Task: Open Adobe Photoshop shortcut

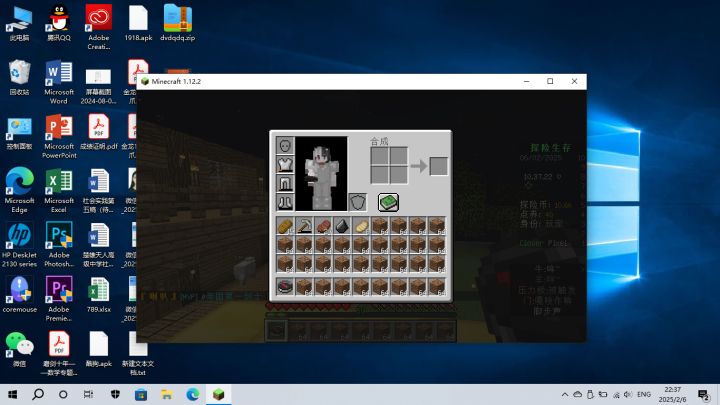Action: (x=59, y=244)
